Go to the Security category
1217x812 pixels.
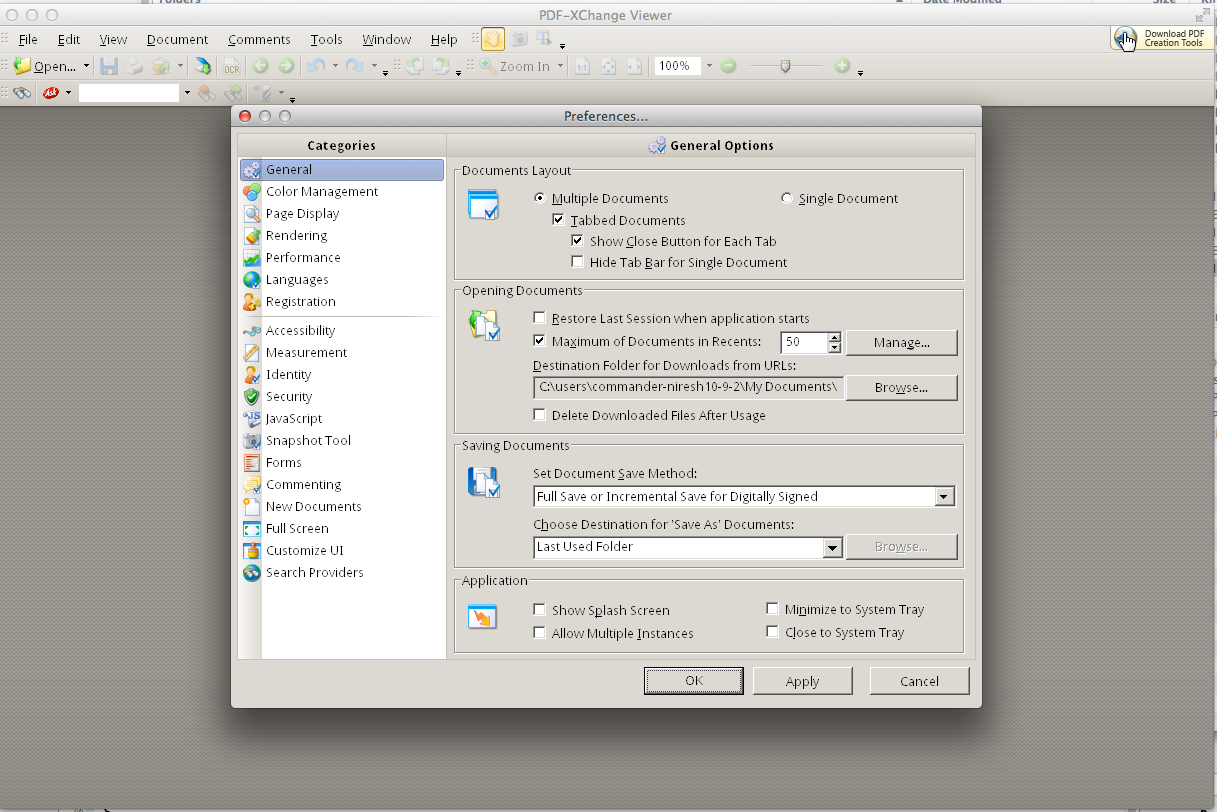click(342, 396)
